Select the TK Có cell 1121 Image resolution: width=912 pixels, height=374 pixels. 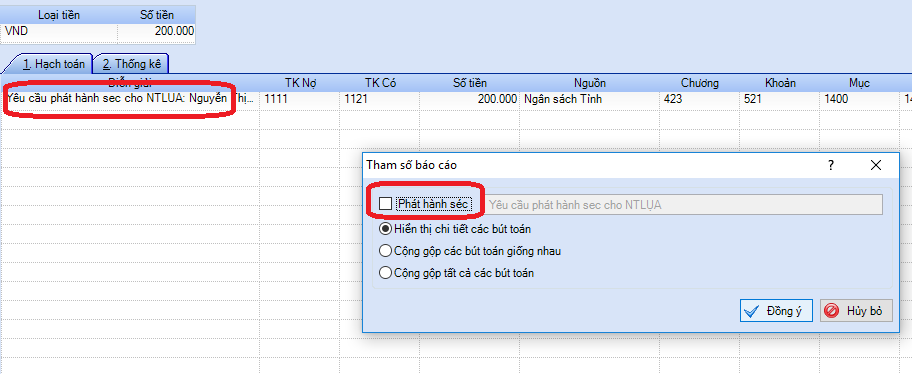coord(380,100)
